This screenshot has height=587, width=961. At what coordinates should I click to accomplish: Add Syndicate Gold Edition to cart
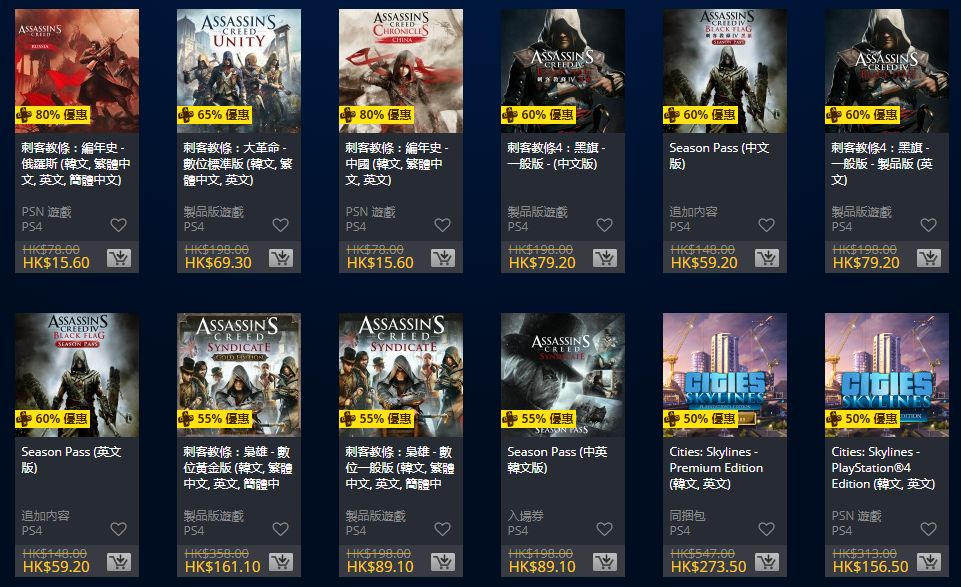tap(281, 562)
